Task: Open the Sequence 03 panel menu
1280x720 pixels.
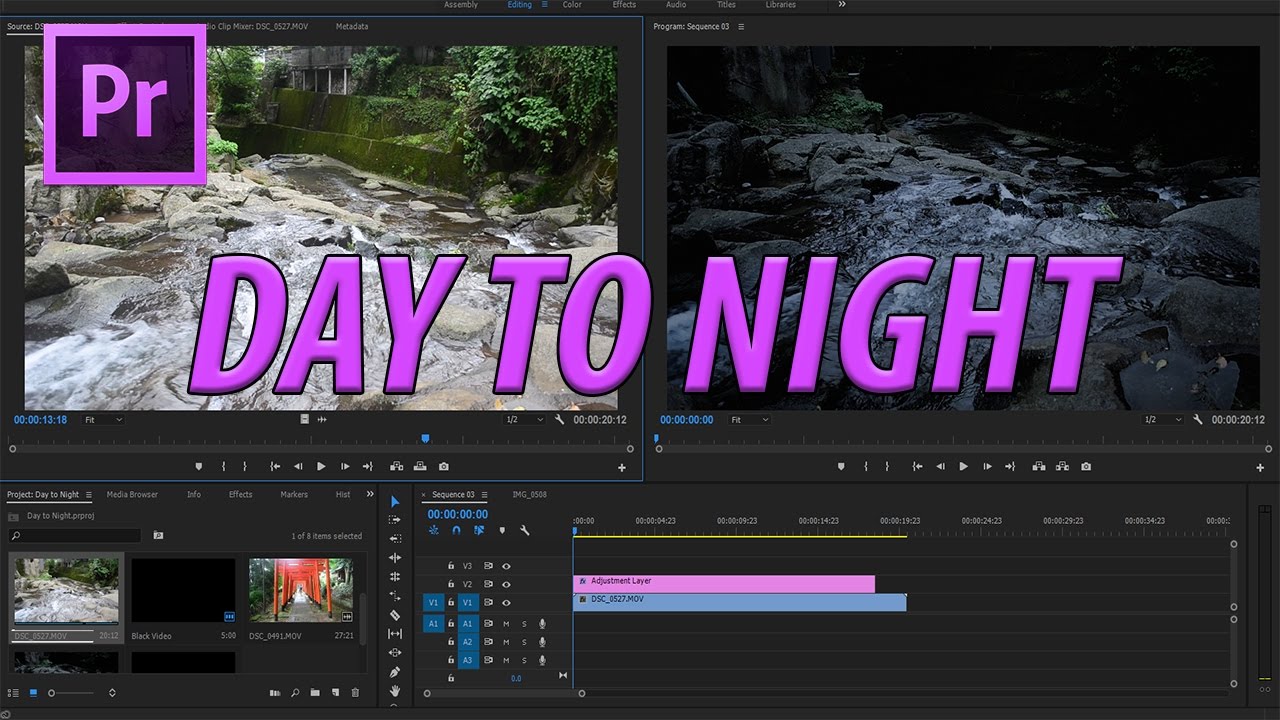Action: click(x=484, y=494)
